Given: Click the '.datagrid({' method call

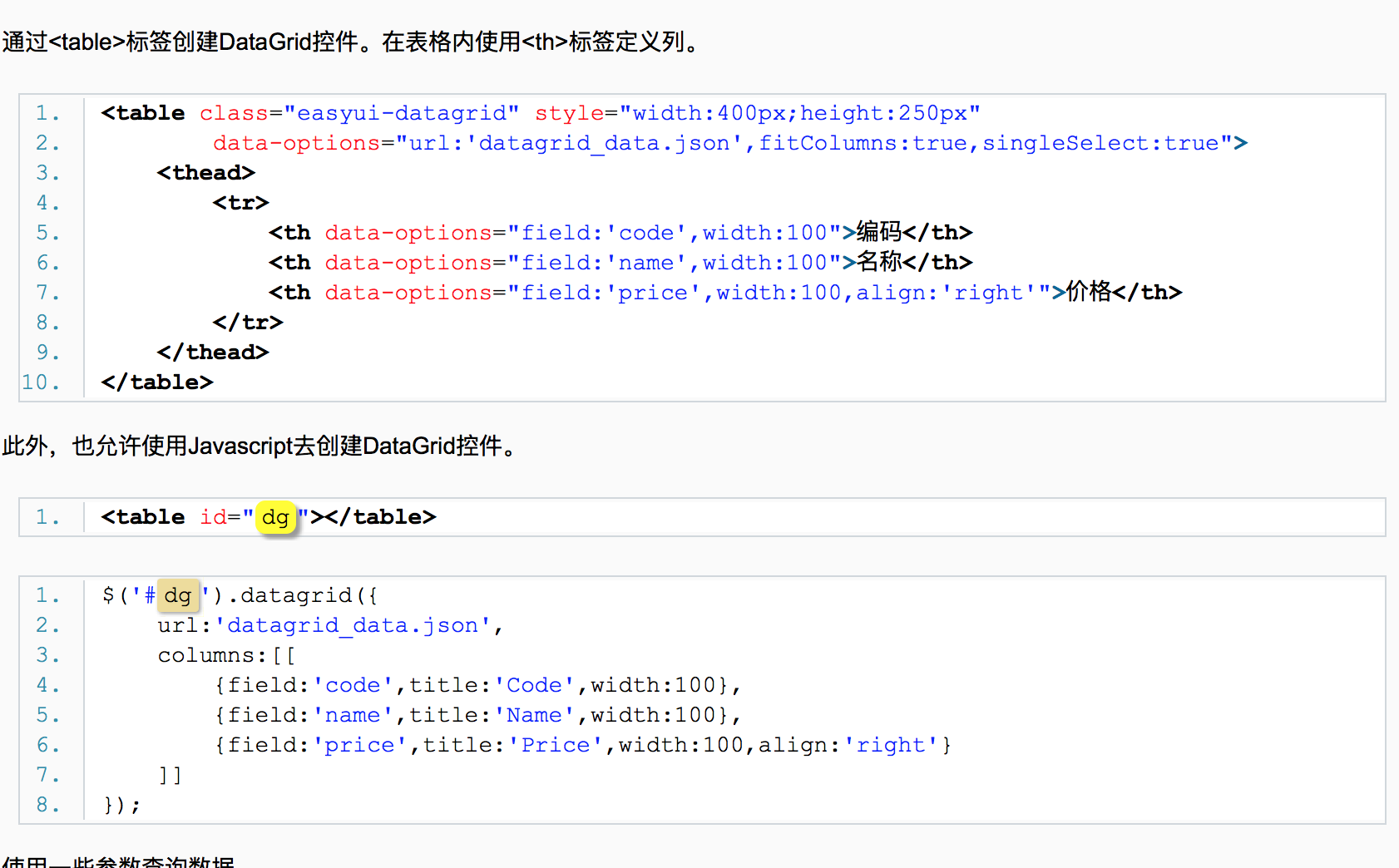Looking at the screenshot, I should tap(303, 595).
